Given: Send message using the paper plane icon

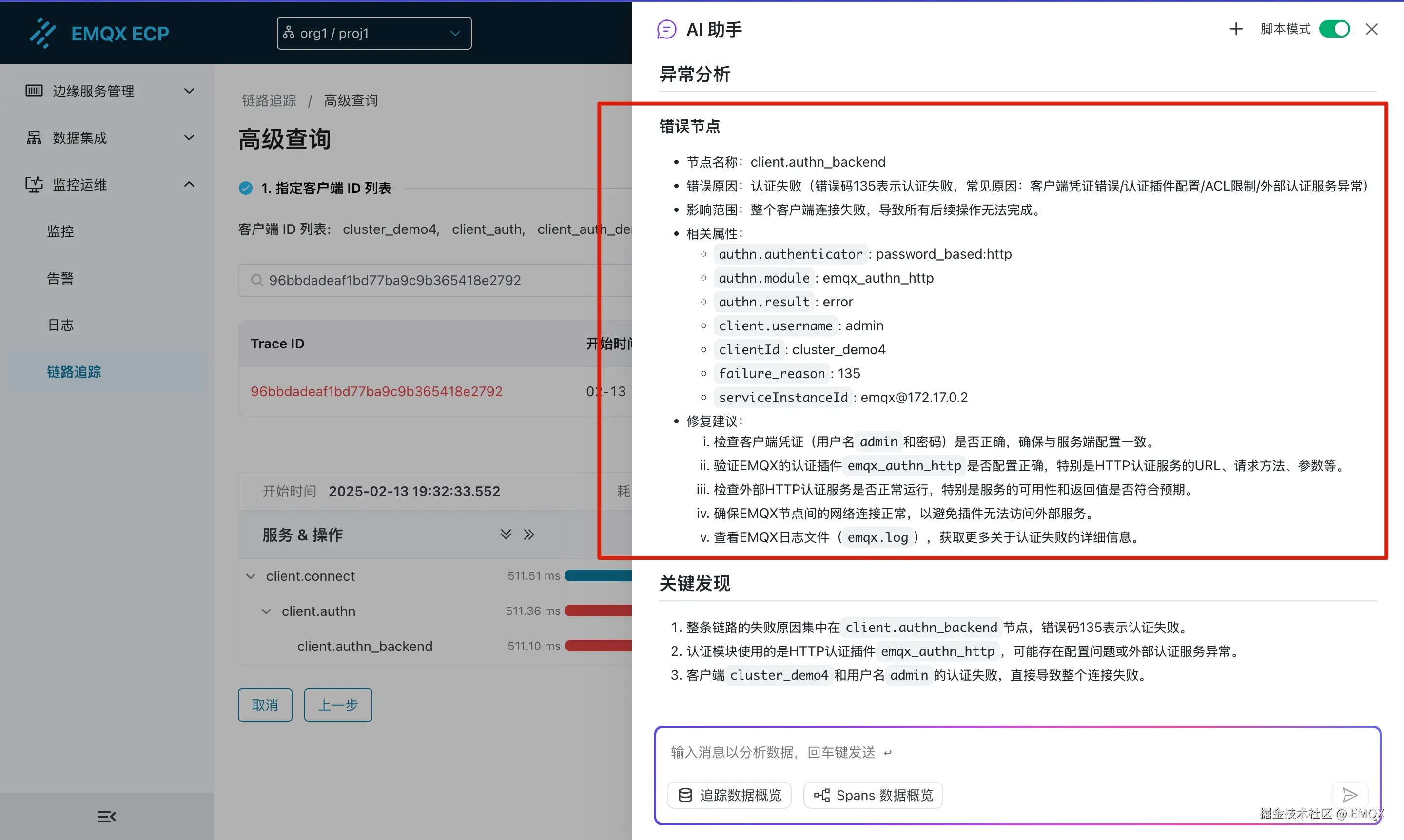Looking at the screenshot, I should (x=1350, y=795).
